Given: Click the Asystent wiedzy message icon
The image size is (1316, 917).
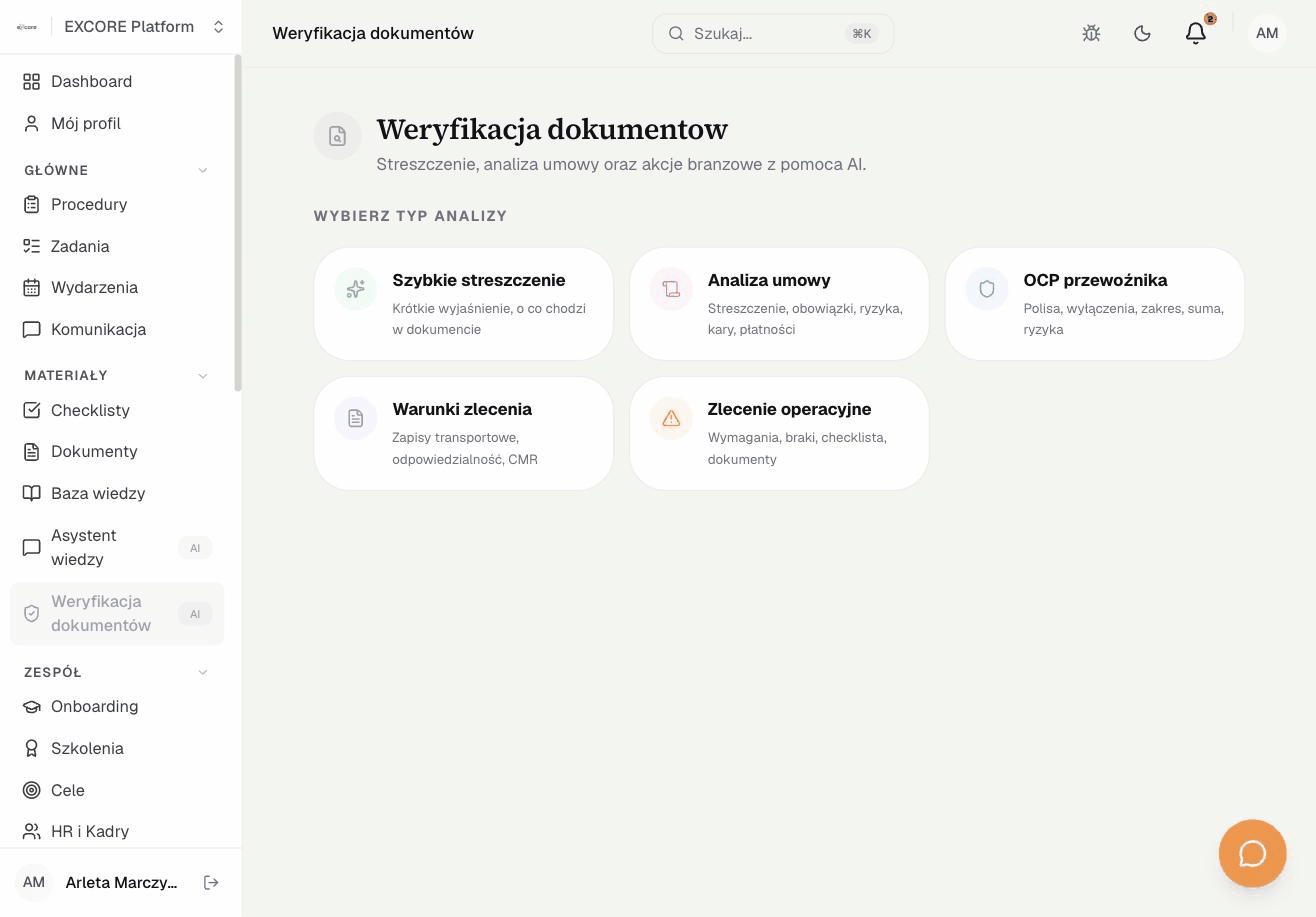Looking at the screenshot, I should 32,548.
